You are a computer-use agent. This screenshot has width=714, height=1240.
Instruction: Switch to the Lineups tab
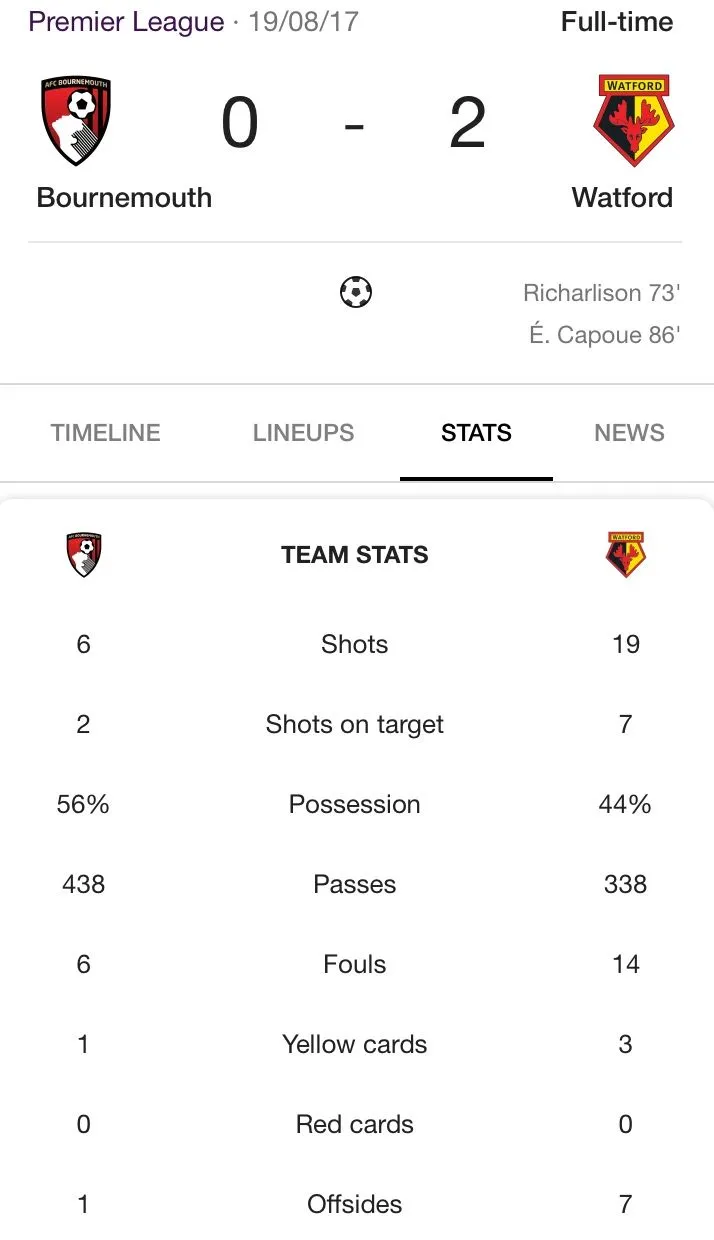303,433
